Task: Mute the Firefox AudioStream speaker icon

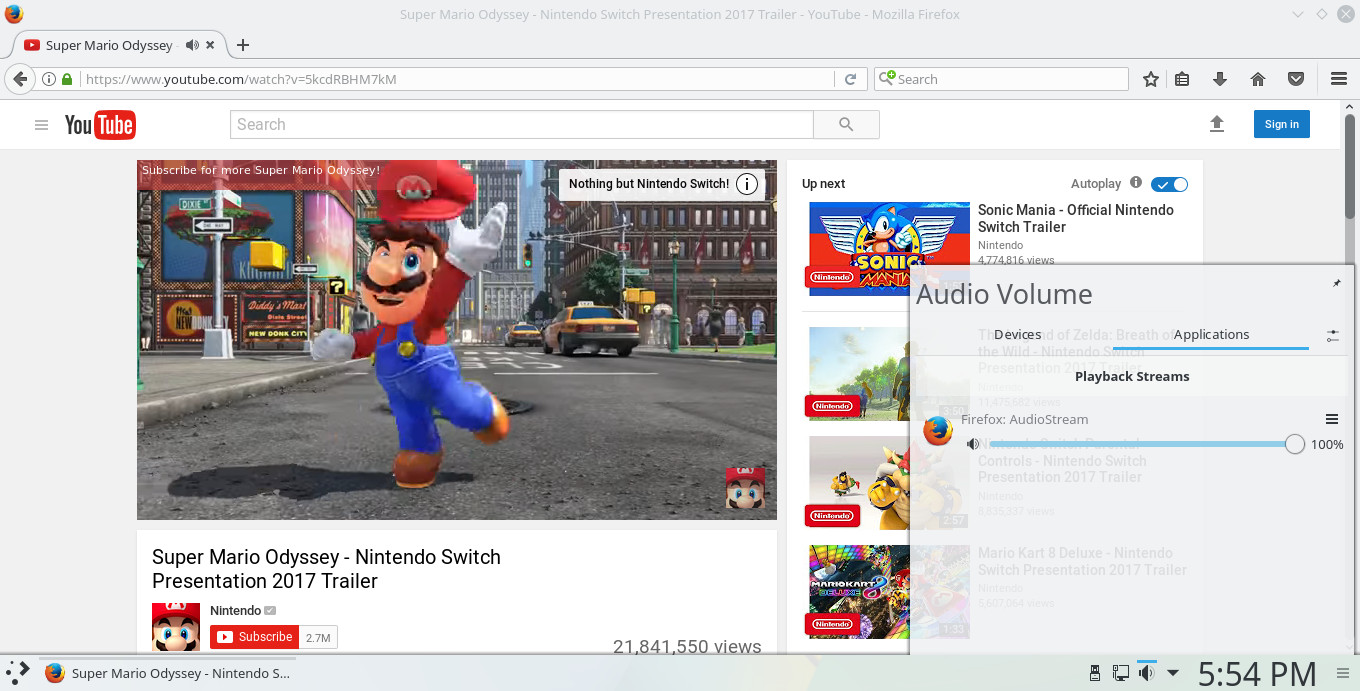Action: click(x=973, y=444)
